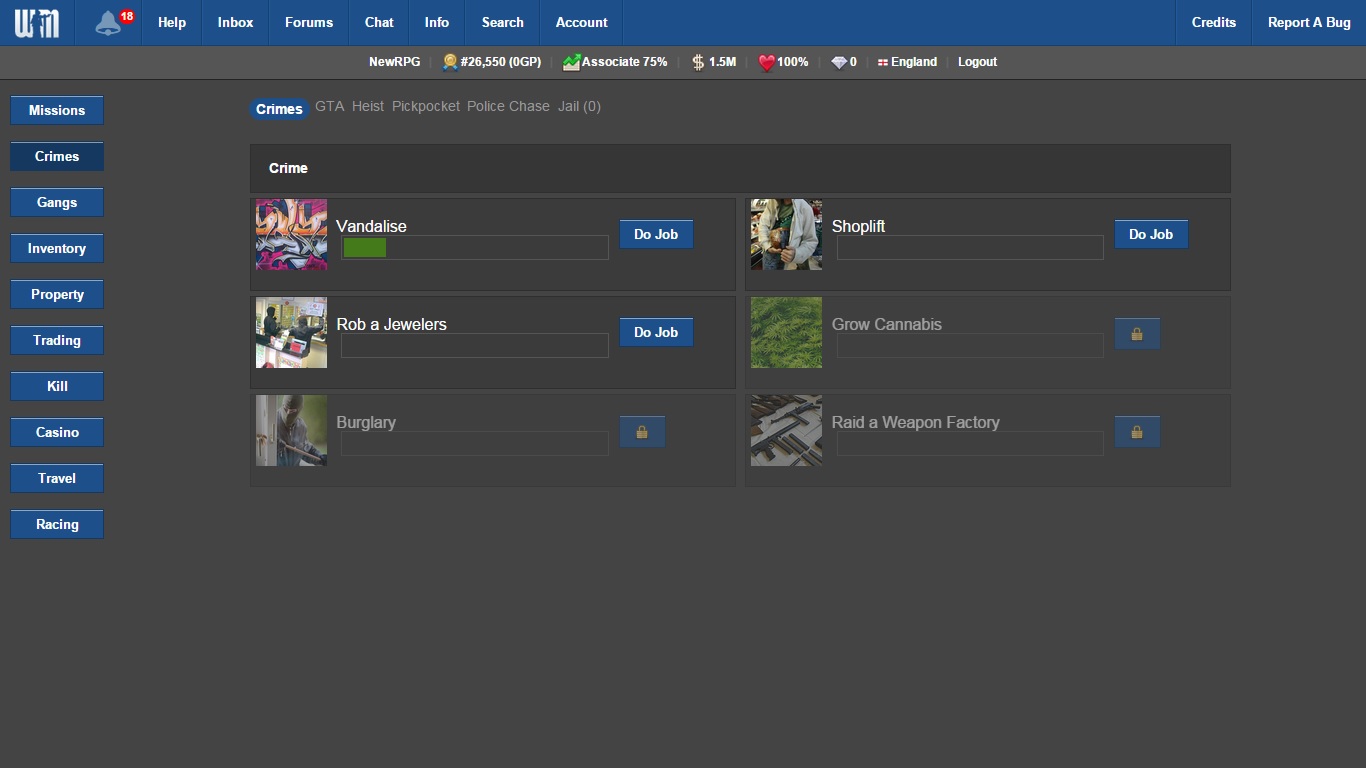Click the 100% health value
The width and height of the screenshot is (1366, 768).
click(x=792, y=62)
